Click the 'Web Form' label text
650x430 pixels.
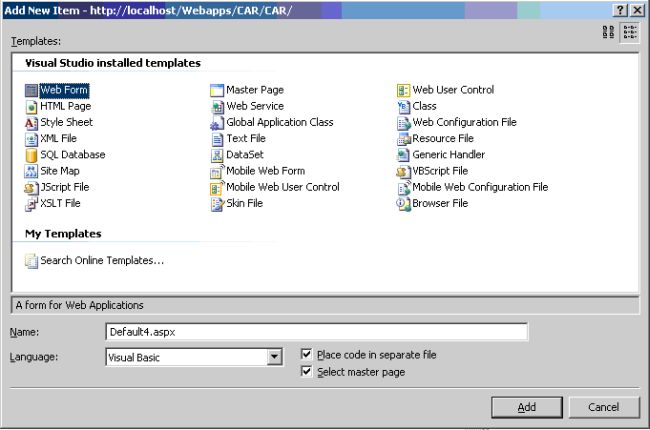click(x=64, y=90)
